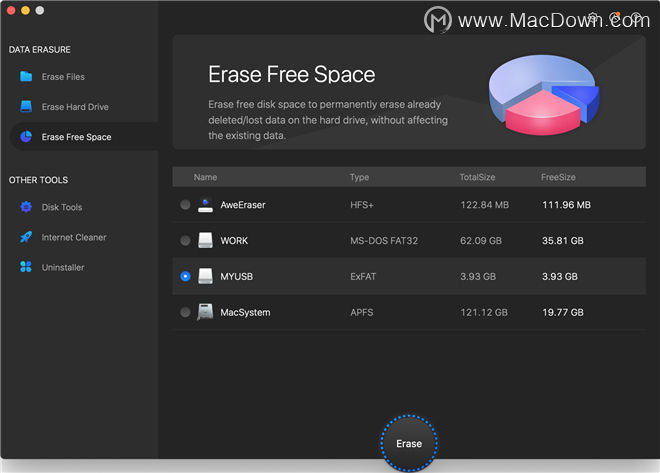Click the Internet Cleaner rocket icon
The image size is (660, 473).
tap(26, 237)
